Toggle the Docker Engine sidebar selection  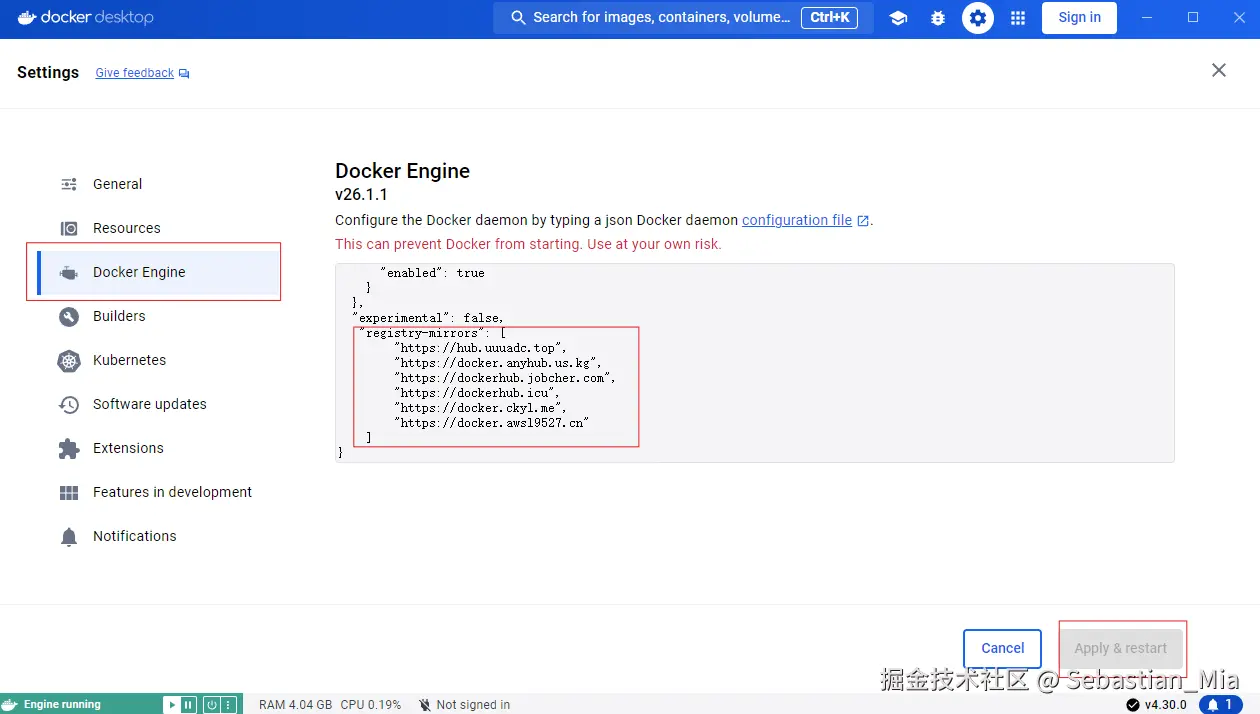(138, 271)
